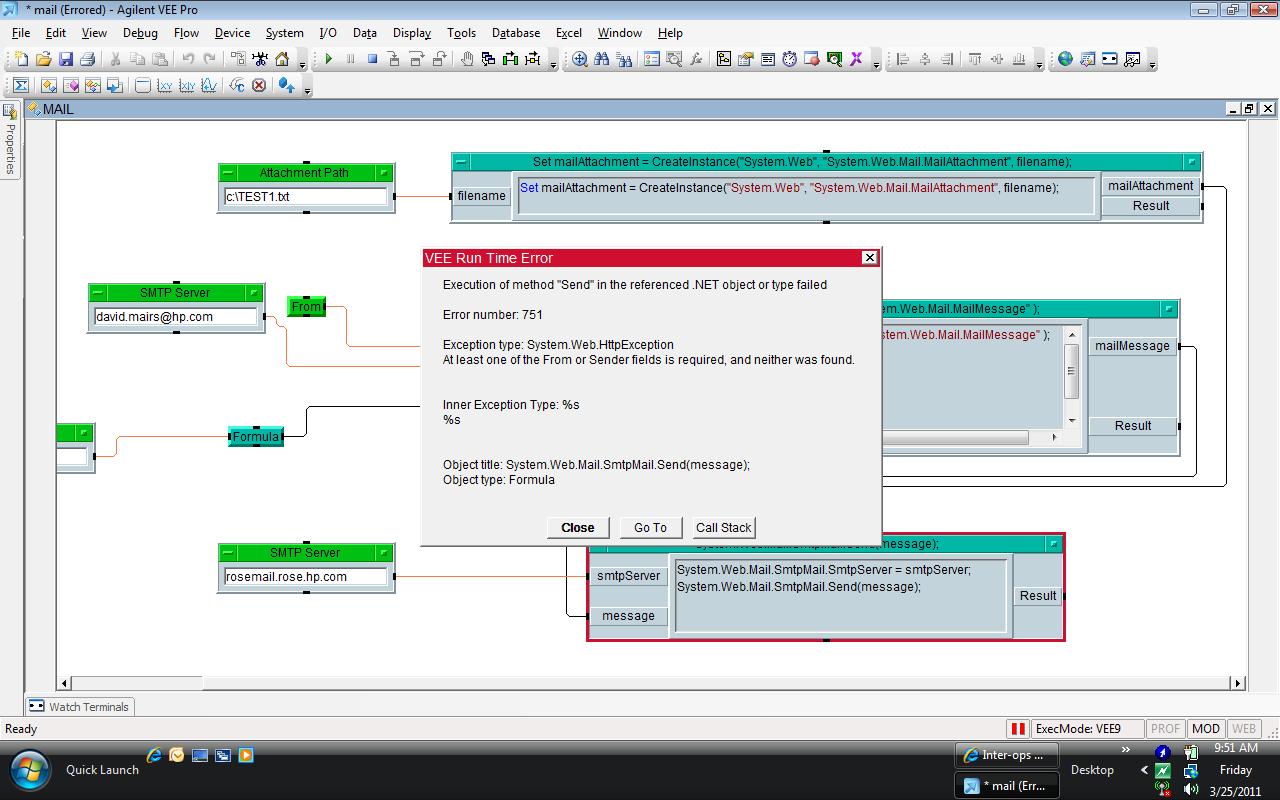
Task: Click the home icon in the toolbar
Action: point(282,60)
